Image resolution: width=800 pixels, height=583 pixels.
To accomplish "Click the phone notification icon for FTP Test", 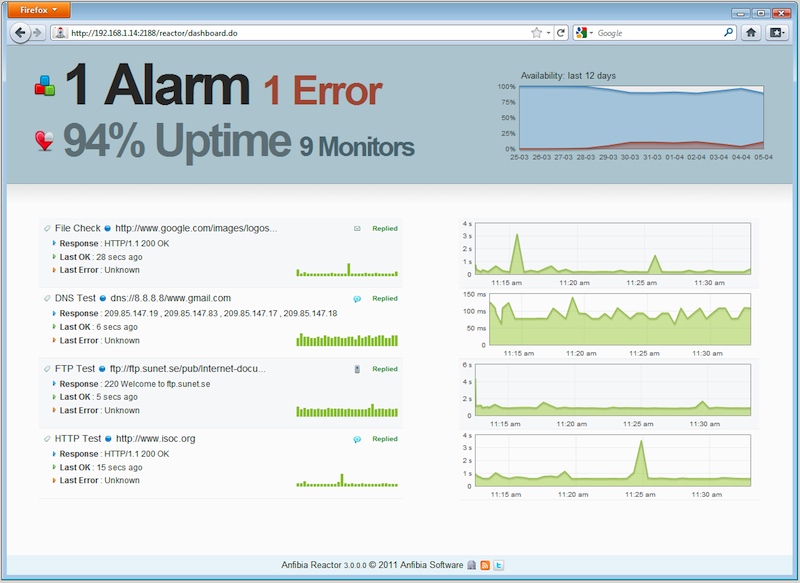I will (357, 369).
